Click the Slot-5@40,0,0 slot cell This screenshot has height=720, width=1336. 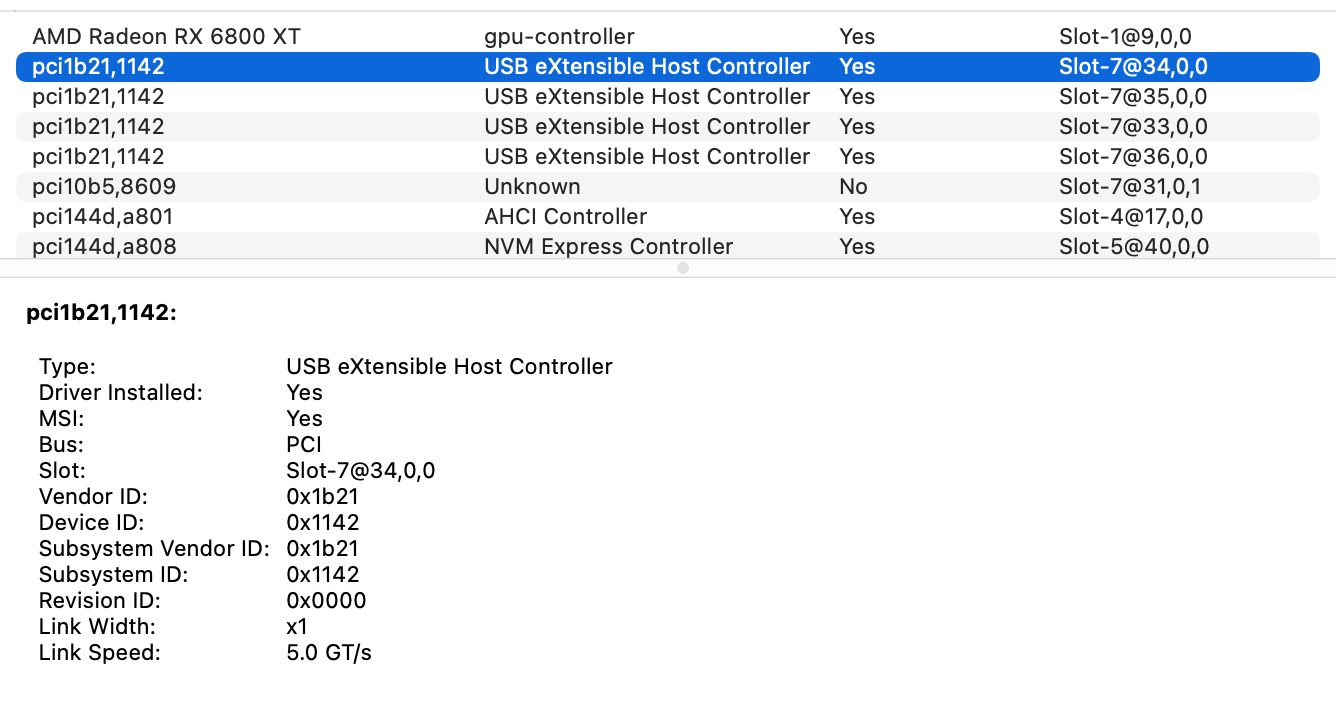point(1133,247)
